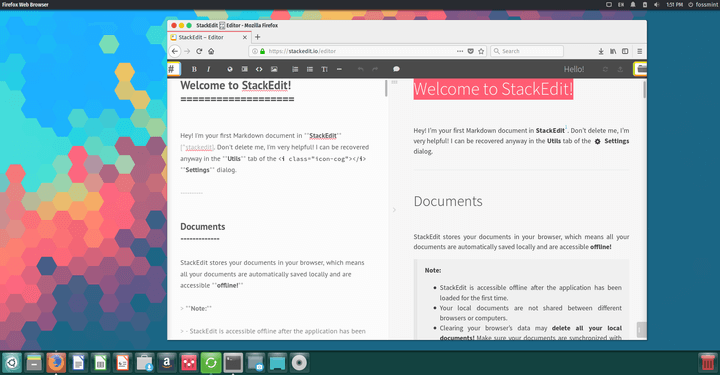Redo the edit in StackEdit

pos(375,69)
